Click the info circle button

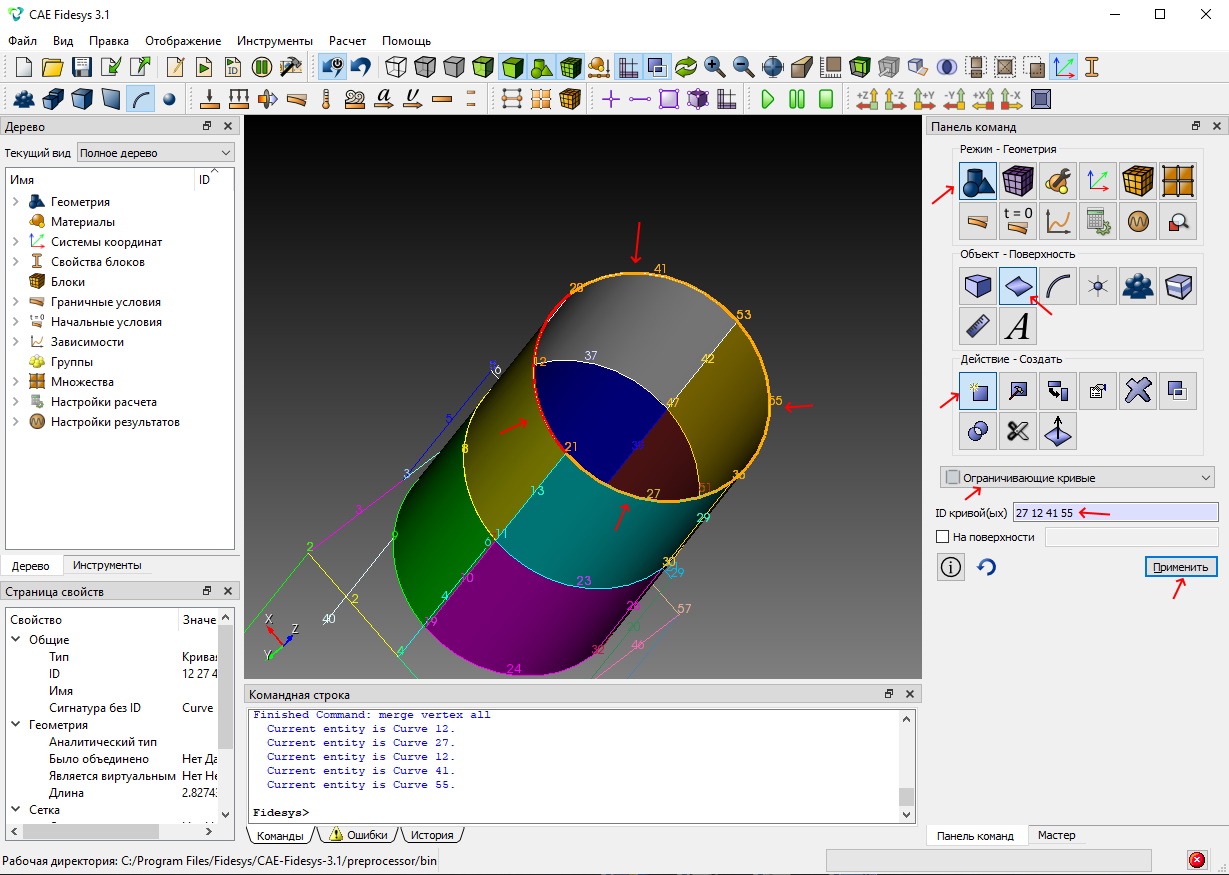(951, 567)
